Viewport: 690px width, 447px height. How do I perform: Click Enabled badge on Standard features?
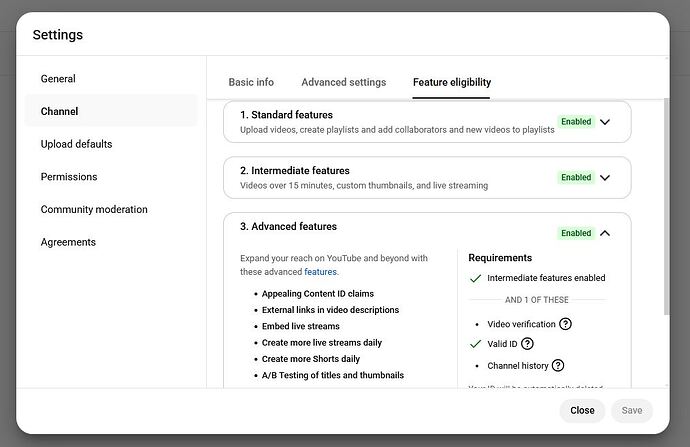[x=576, y=122]
